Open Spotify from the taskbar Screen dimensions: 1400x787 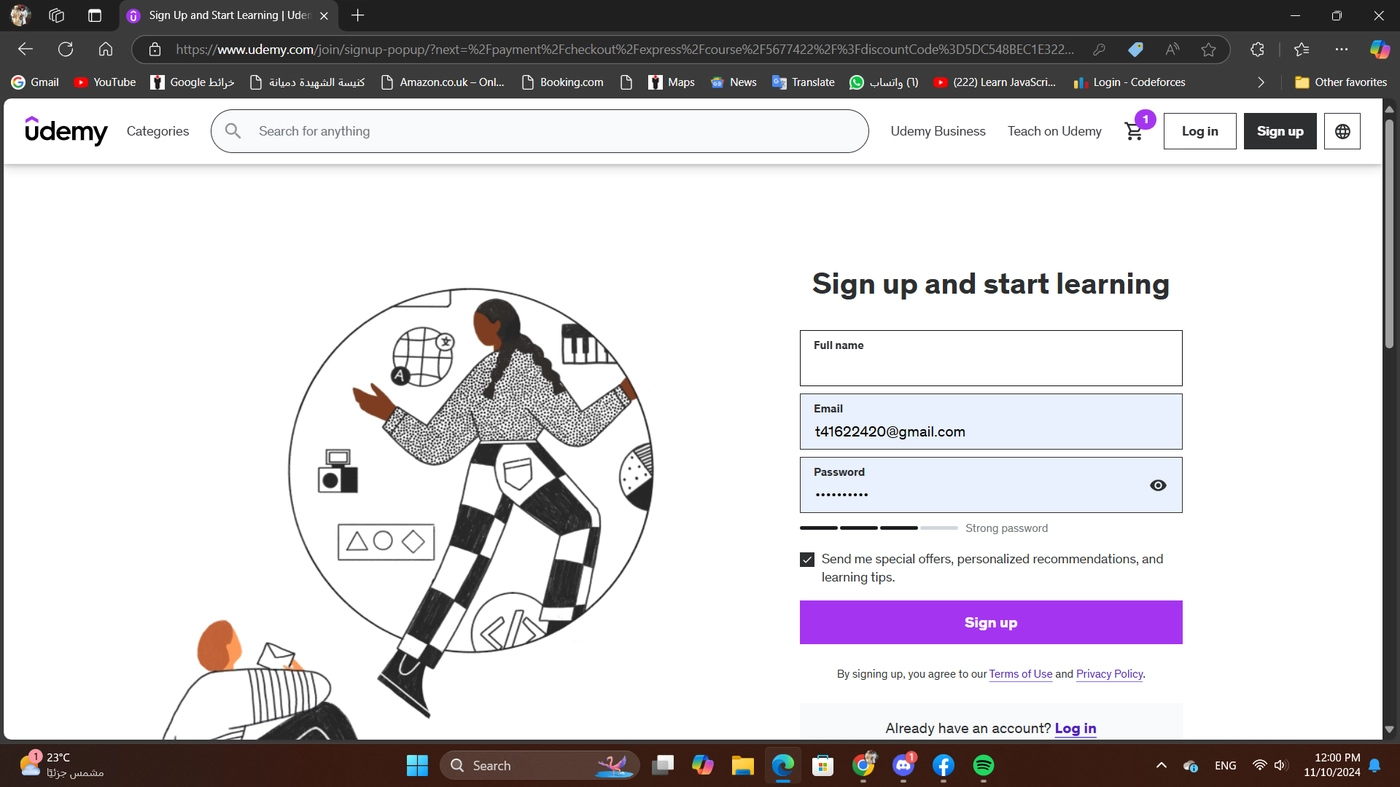coord(983,765)
